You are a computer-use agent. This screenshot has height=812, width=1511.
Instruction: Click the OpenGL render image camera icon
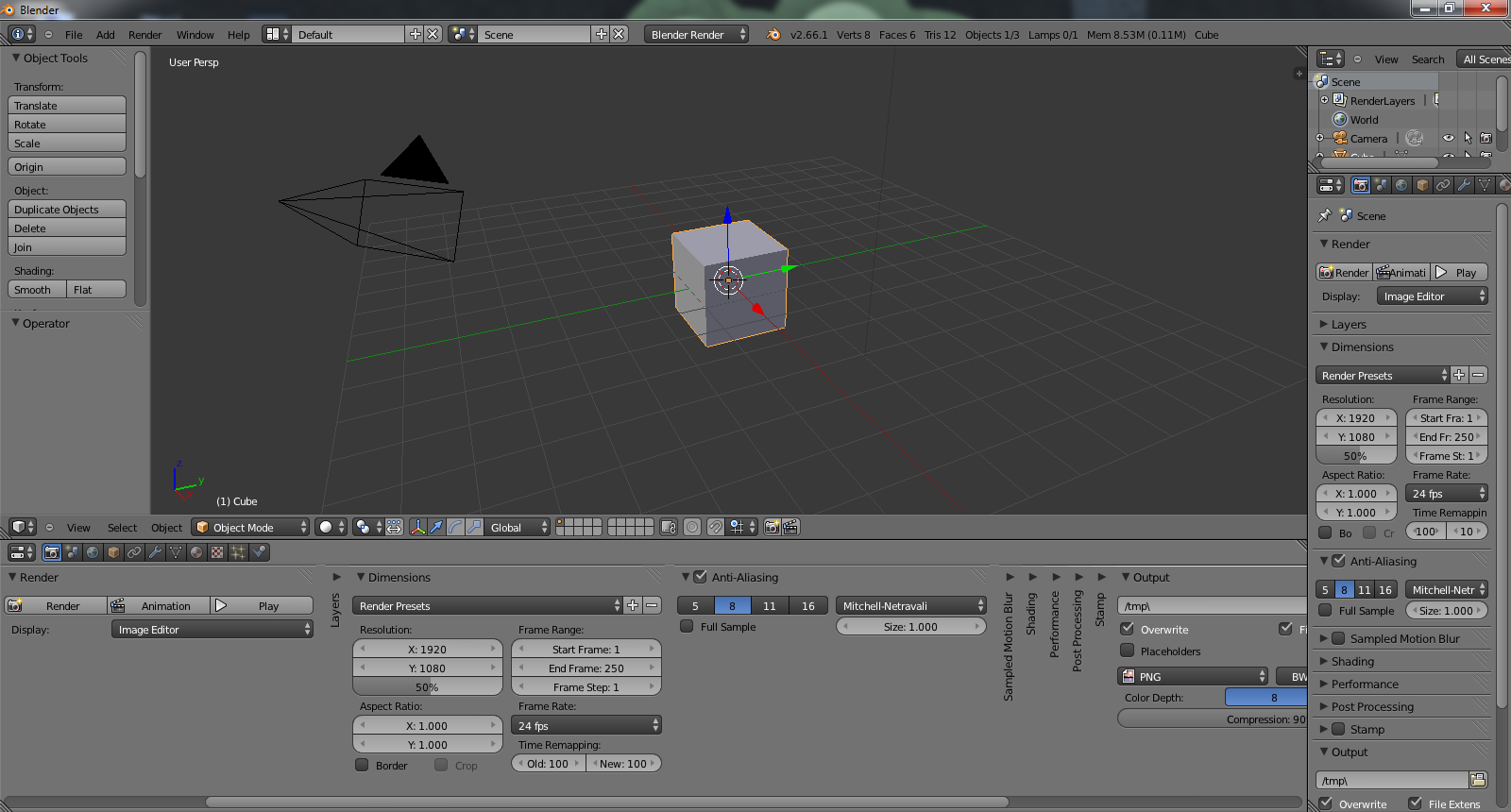tap(772, 527)
